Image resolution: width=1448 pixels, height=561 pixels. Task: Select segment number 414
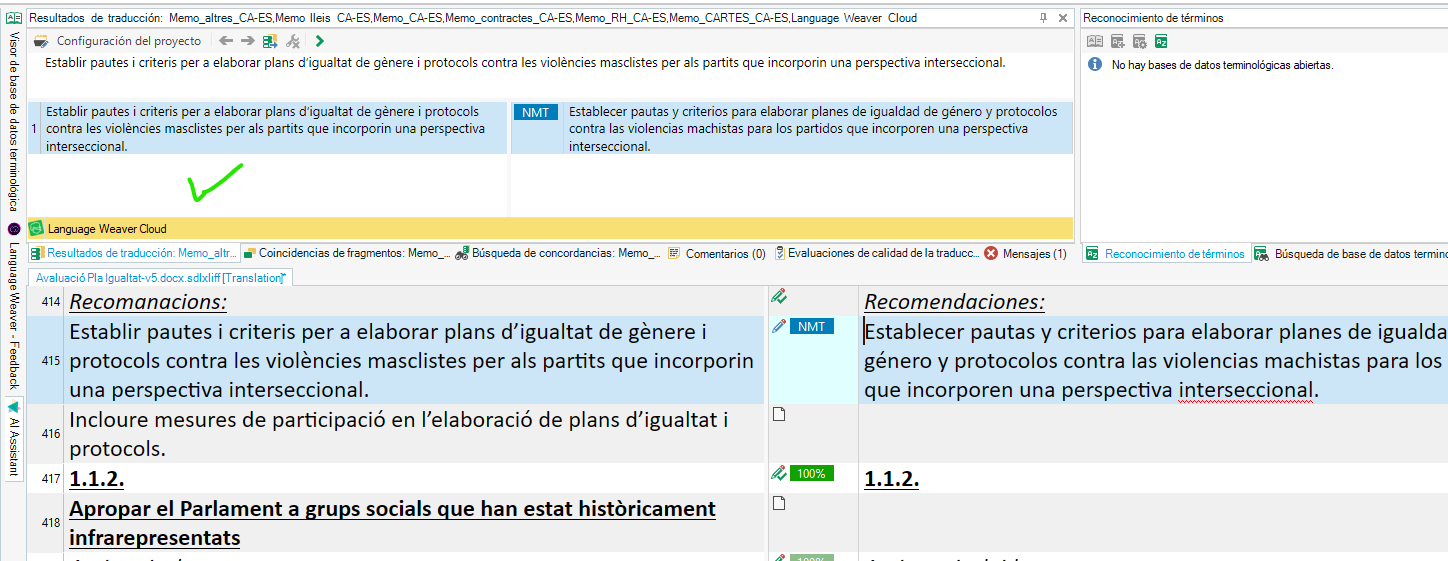tap(52, 301)
